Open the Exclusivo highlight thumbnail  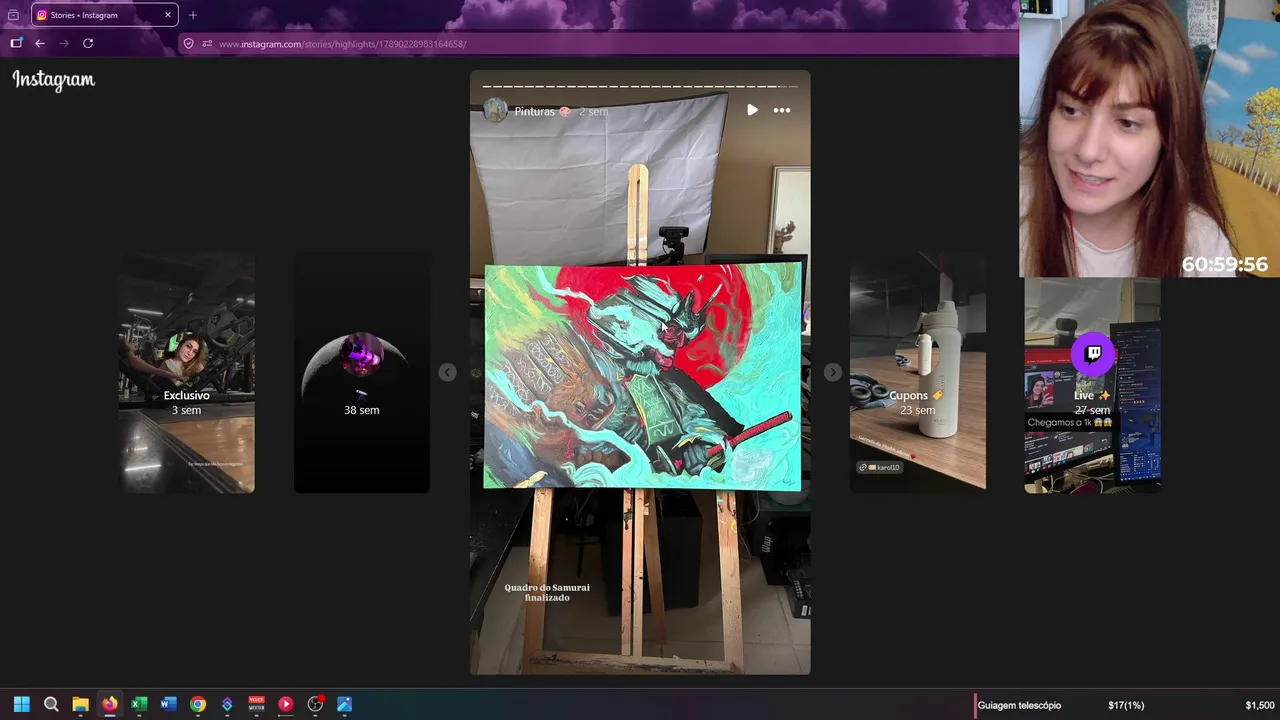point(187,372)
